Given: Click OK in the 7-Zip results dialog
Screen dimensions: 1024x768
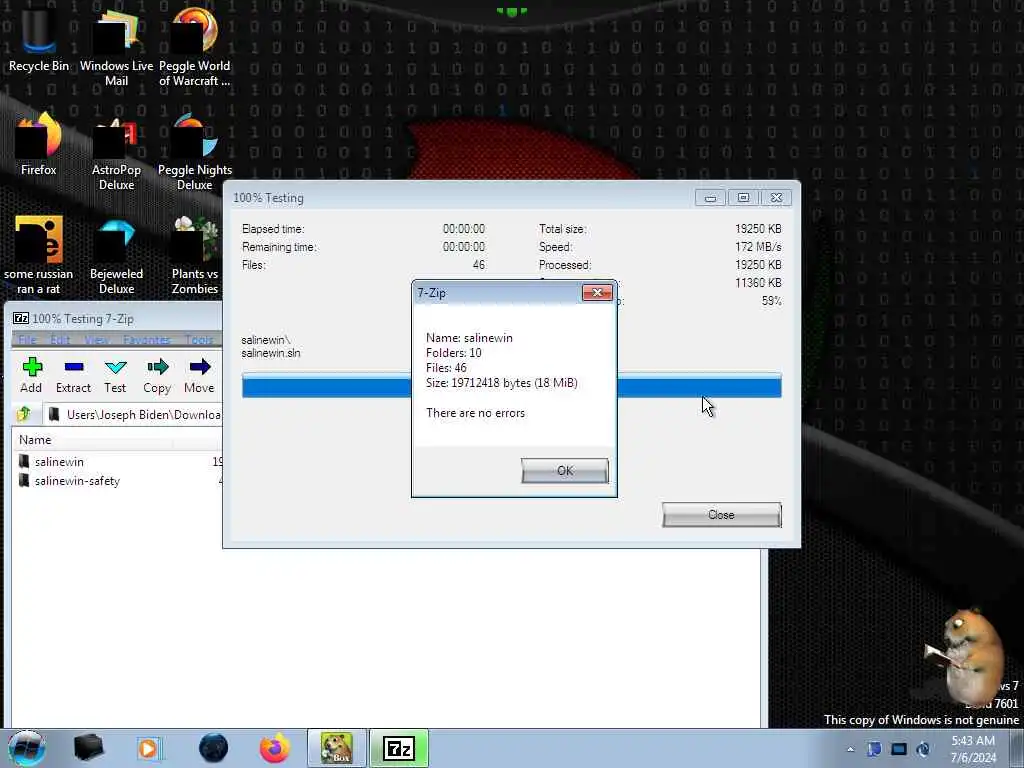Looking at the screenshot, I should point(565,470).
